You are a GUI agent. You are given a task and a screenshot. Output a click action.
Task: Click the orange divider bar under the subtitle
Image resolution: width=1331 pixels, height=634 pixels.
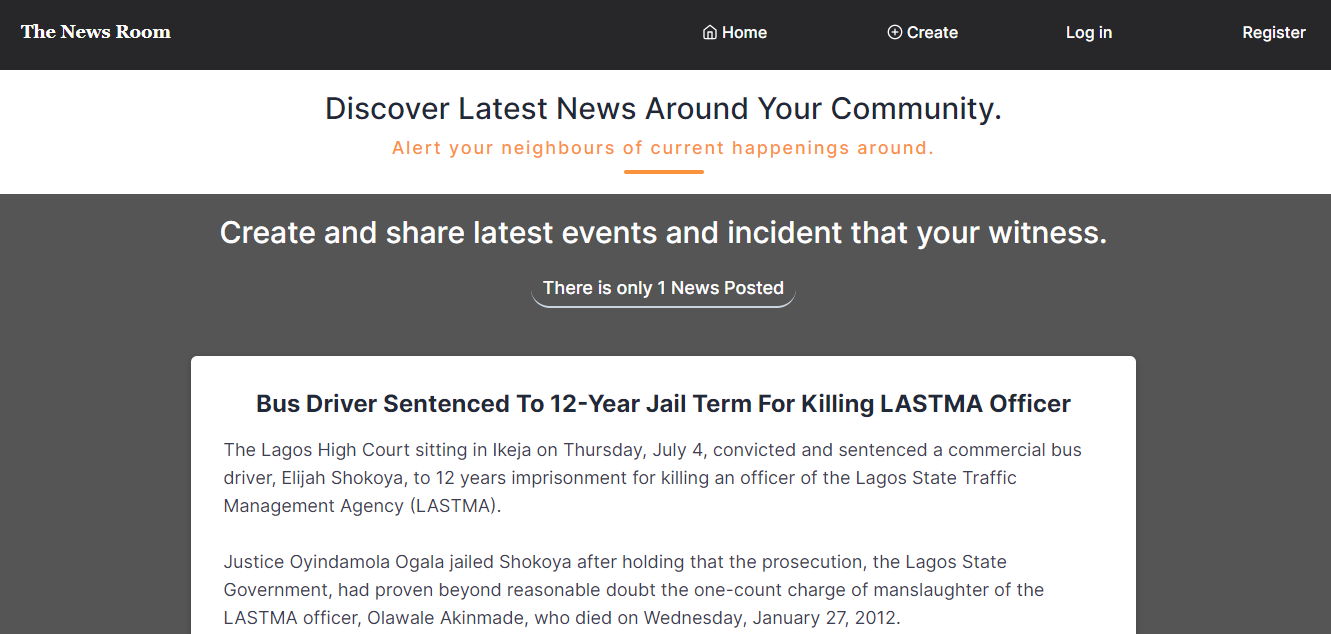(x=664, y=172)
